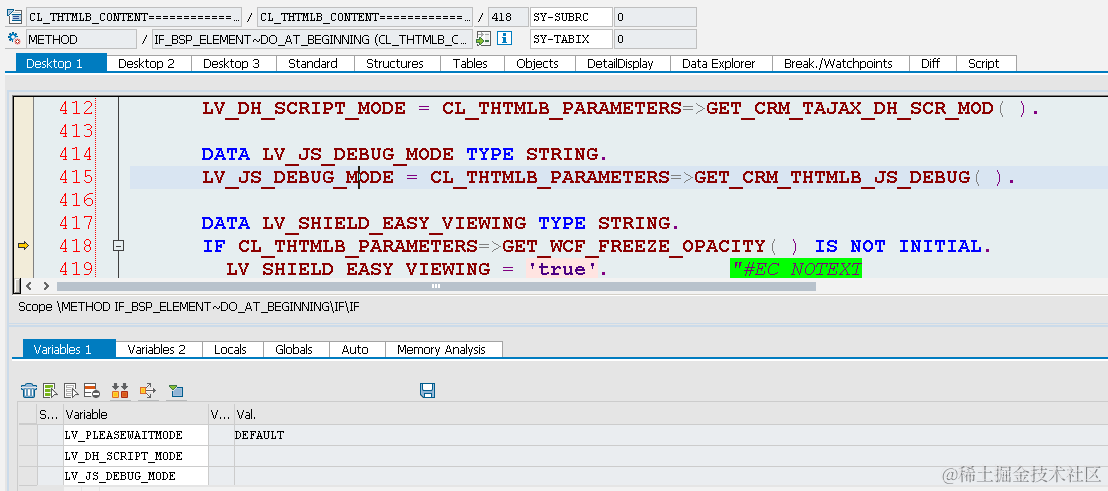Click the gray list-with-arrow icon in variables toolbar
1108x491 pixels.
71,391
